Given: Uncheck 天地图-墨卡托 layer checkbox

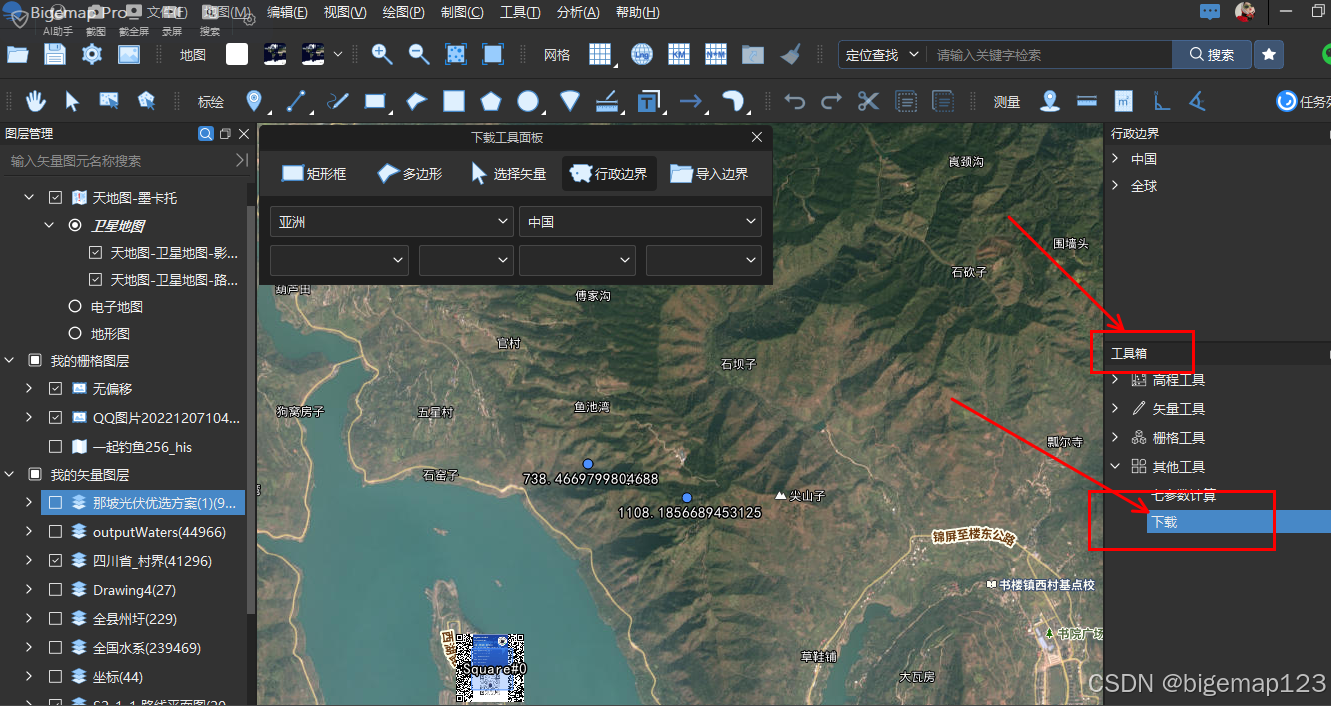Looking at the screenshot, I should point(56,198).
